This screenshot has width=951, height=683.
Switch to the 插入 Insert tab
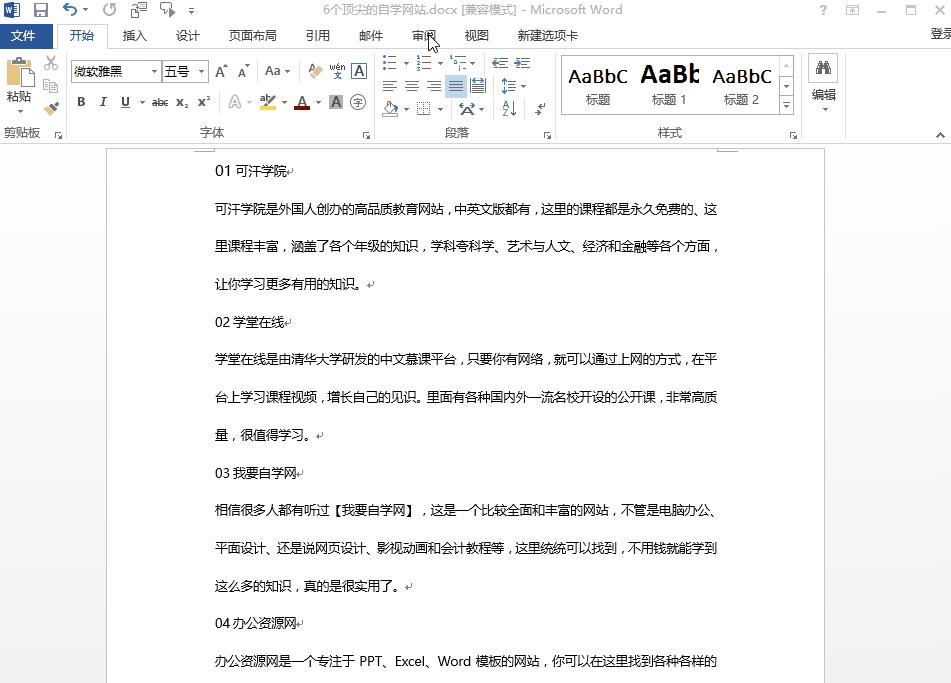click(x=135, y=36)
